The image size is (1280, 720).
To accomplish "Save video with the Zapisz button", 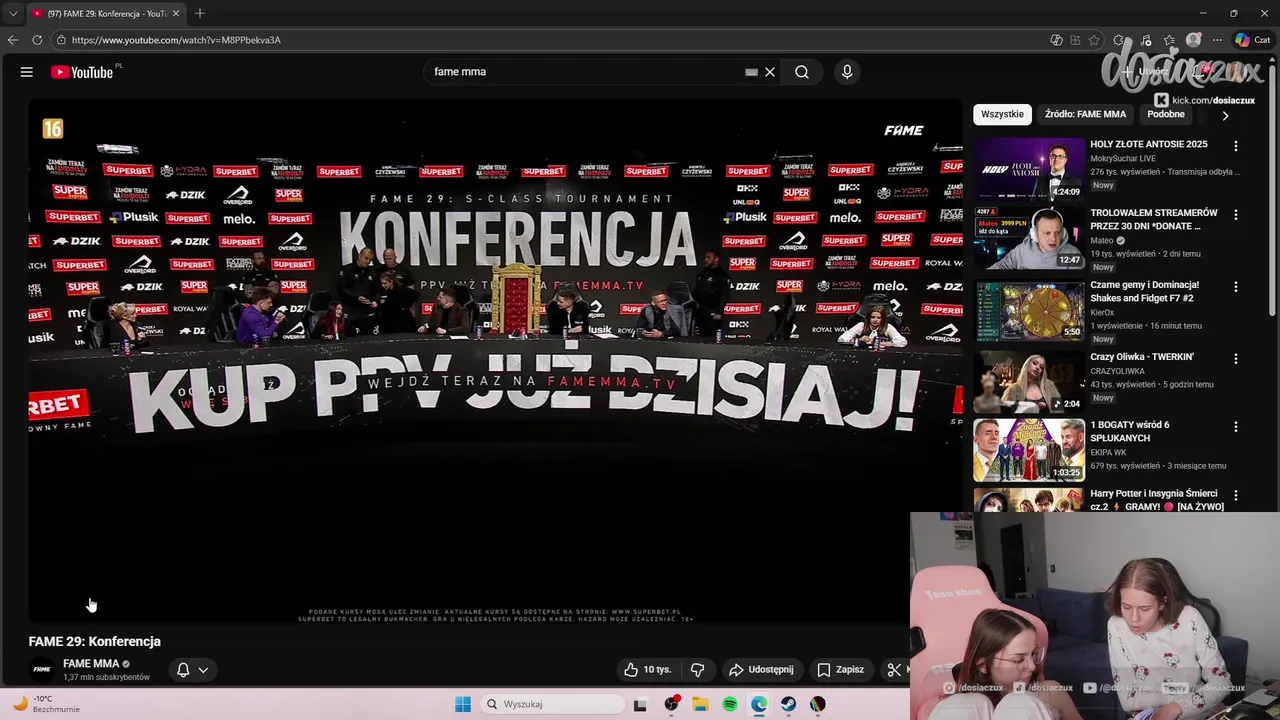I will (841, 670).
